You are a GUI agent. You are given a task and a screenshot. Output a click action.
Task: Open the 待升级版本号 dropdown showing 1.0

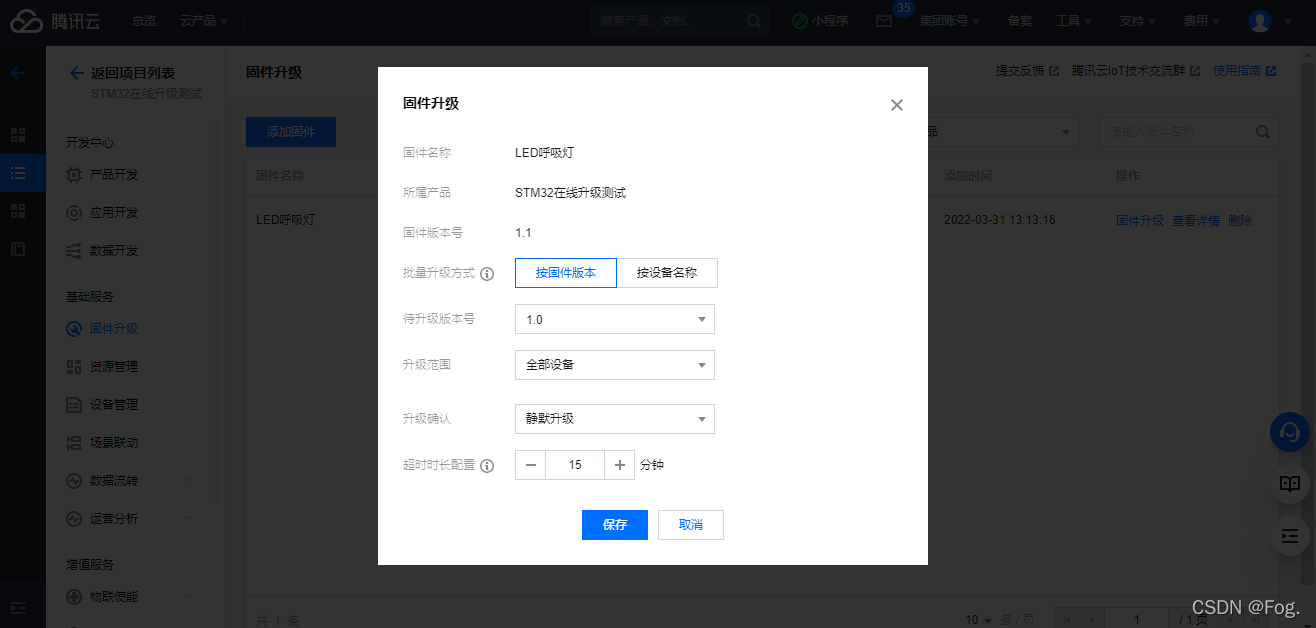614,318
